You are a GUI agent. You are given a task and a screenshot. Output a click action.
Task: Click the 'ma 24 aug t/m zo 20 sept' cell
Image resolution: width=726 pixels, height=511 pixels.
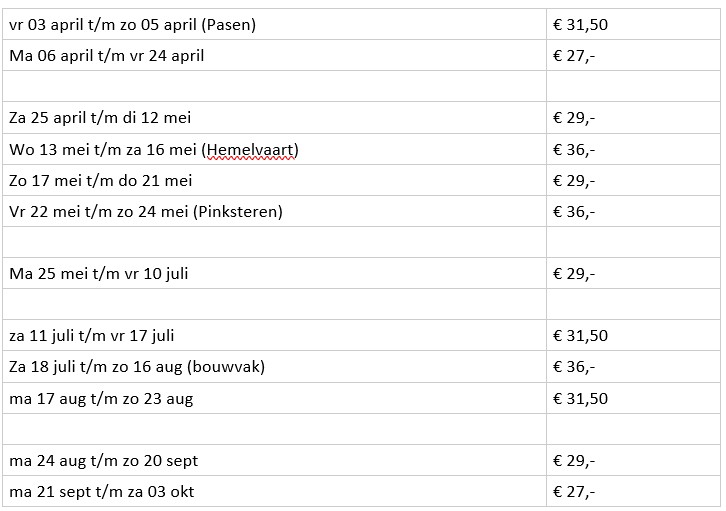pos(103,461)
